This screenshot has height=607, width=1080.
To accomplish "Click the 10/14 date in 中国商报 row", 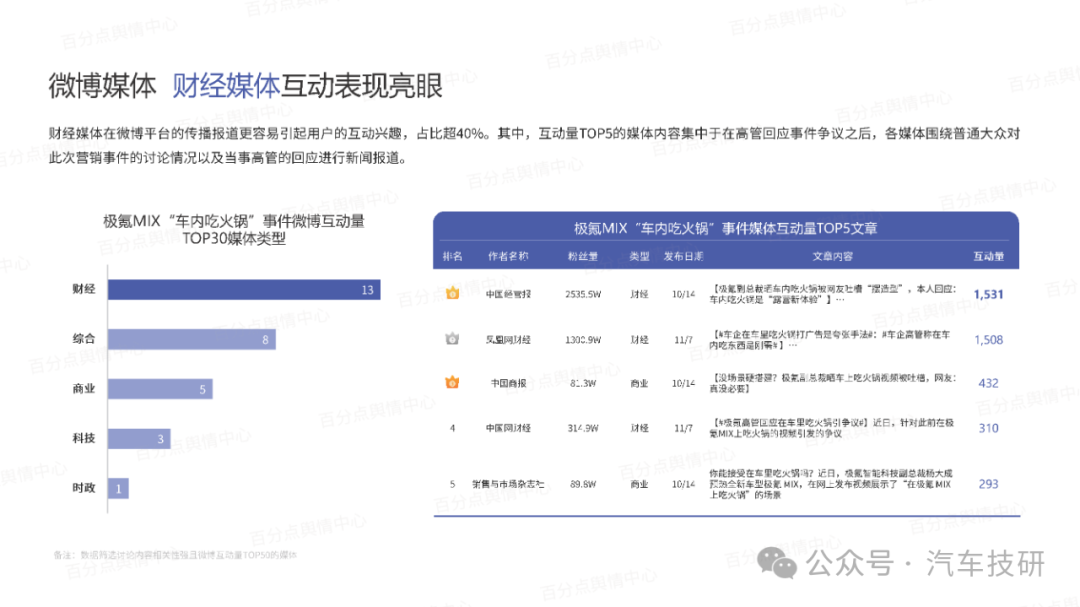I will coord(683,383).
